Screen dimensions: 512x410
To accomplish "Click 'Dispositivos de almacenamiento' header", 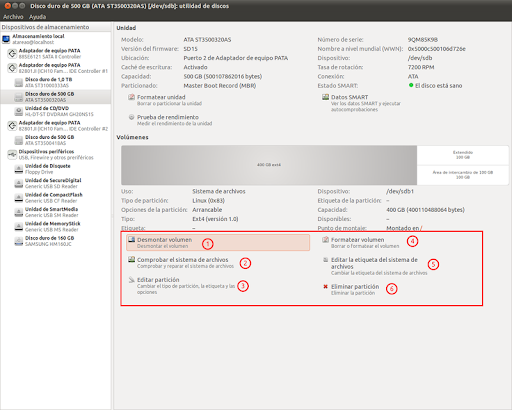I will tap(56, 27).
